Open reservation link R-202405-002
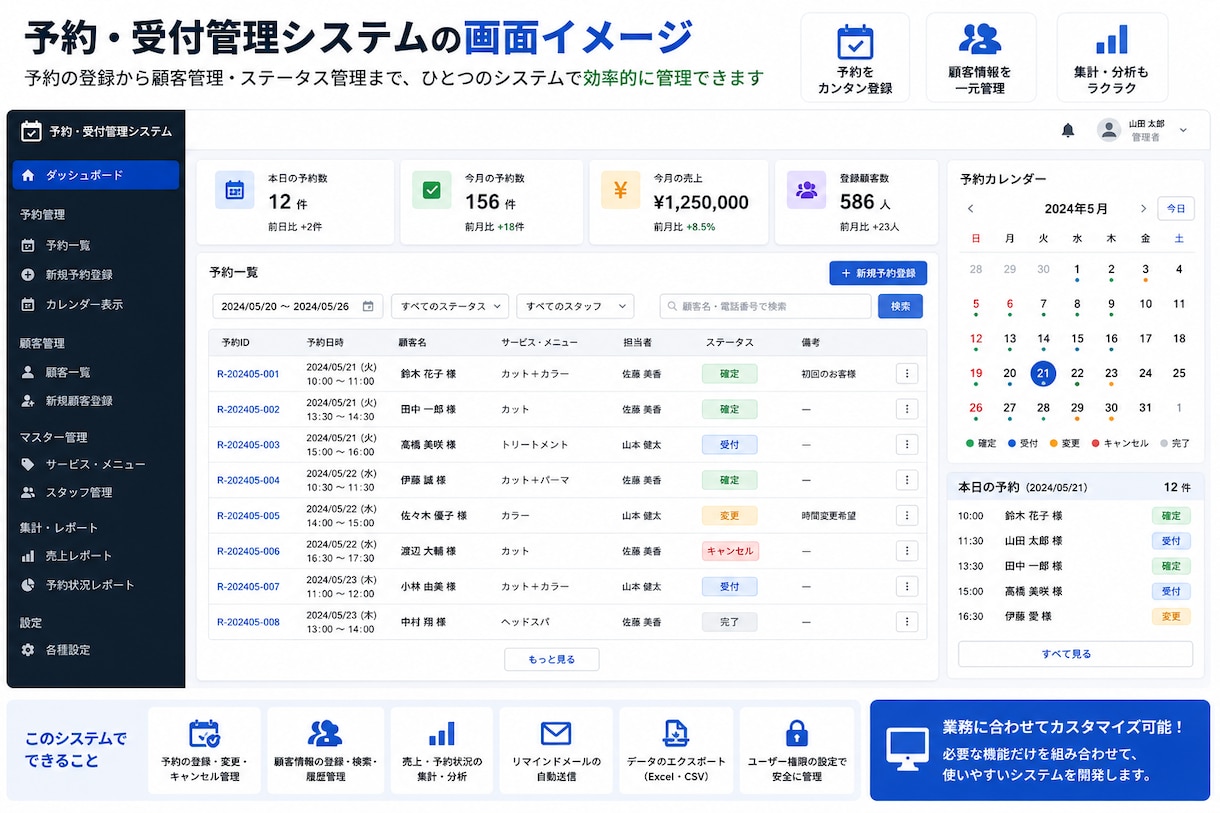 click(248, 409)
